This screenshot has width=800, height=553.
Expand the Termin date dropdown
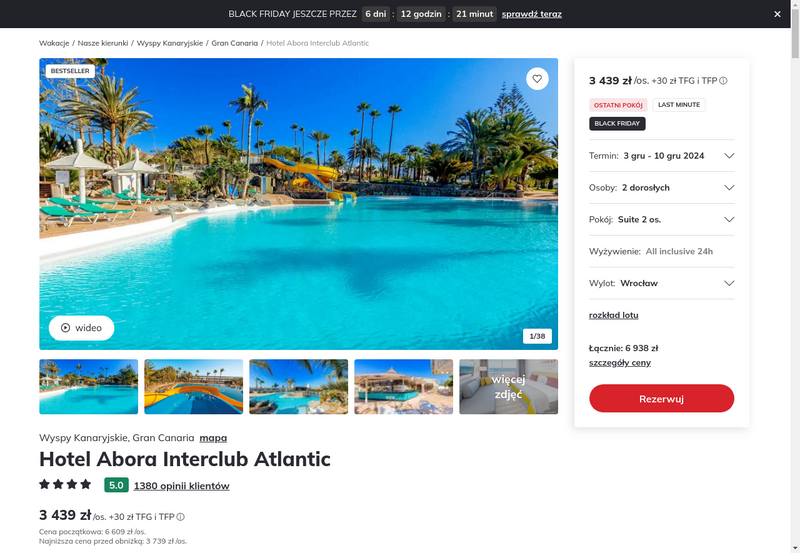[x=661, y=156]
